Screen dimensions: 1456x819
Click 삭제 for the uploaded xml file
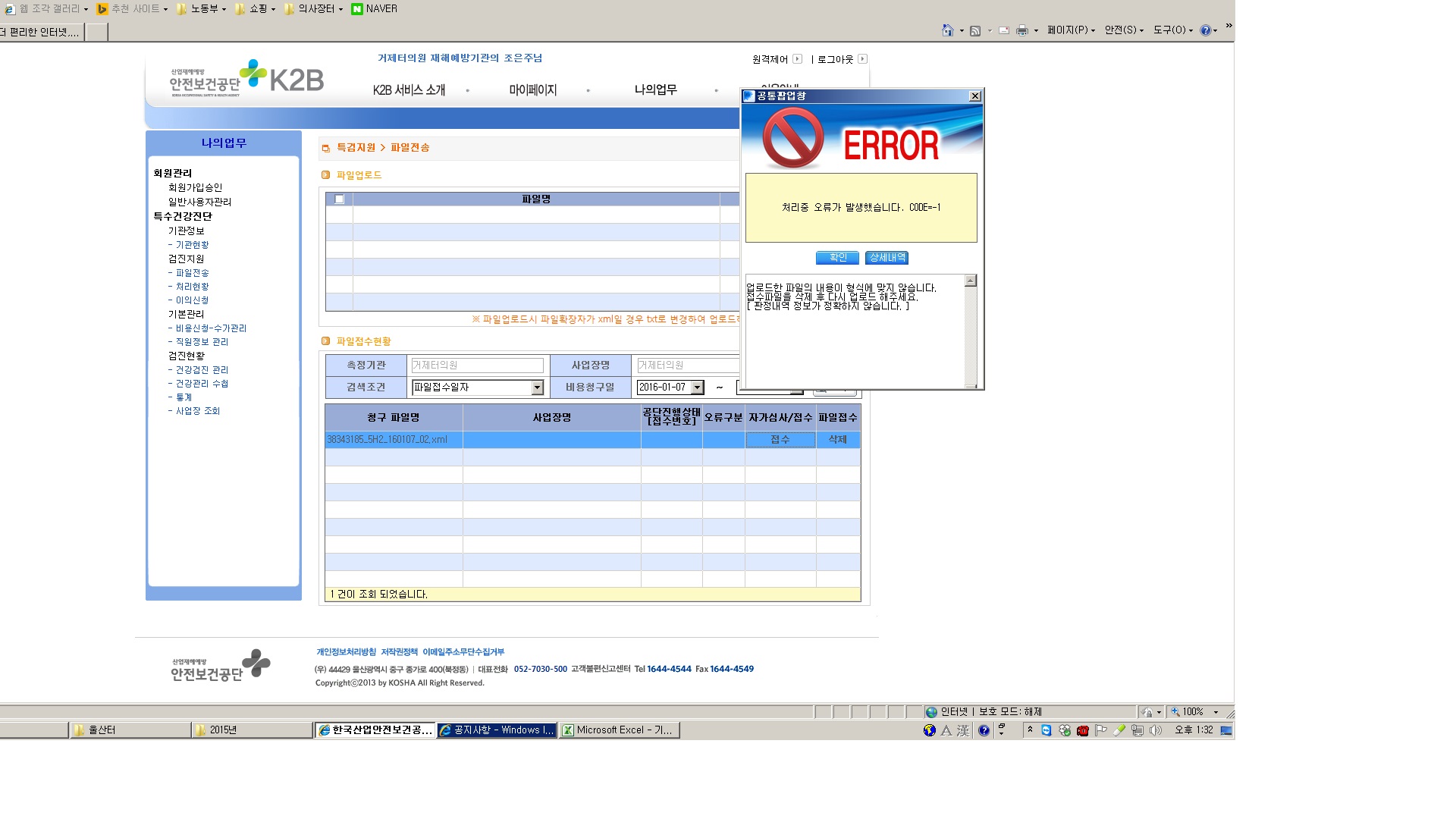tap(837, 440)
